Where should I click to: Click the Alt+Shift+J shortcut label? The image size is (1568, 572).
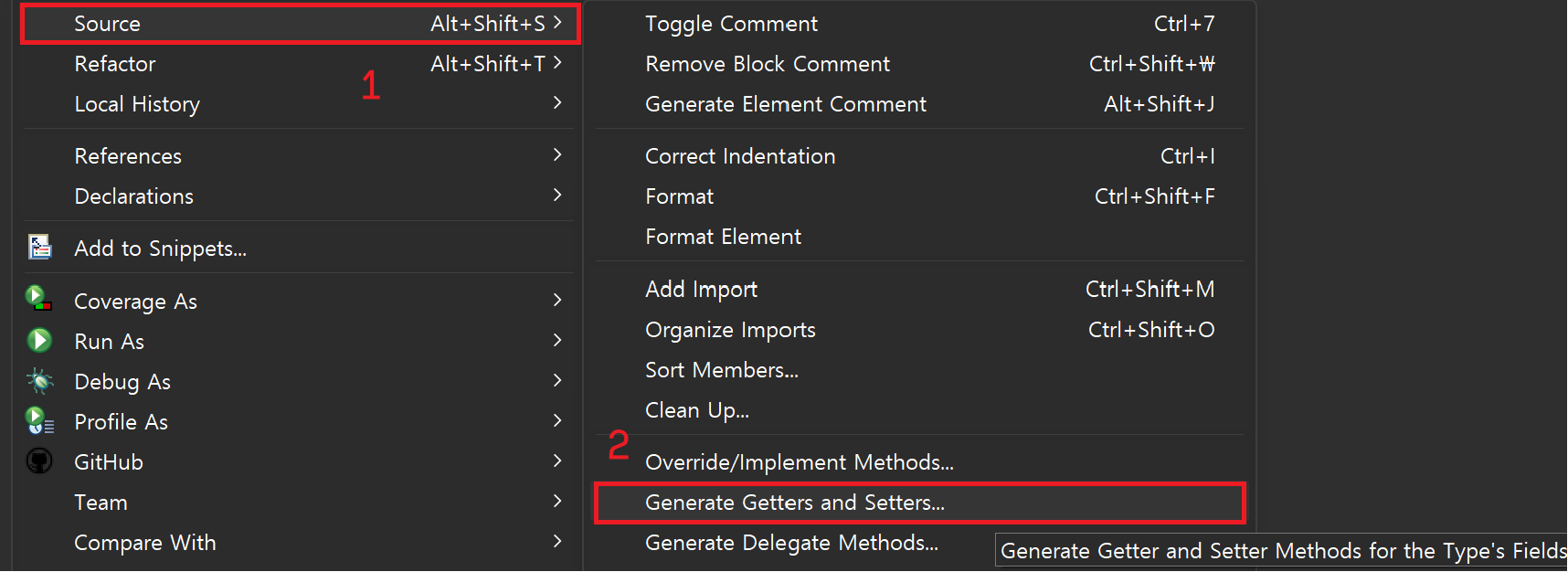1160,104
